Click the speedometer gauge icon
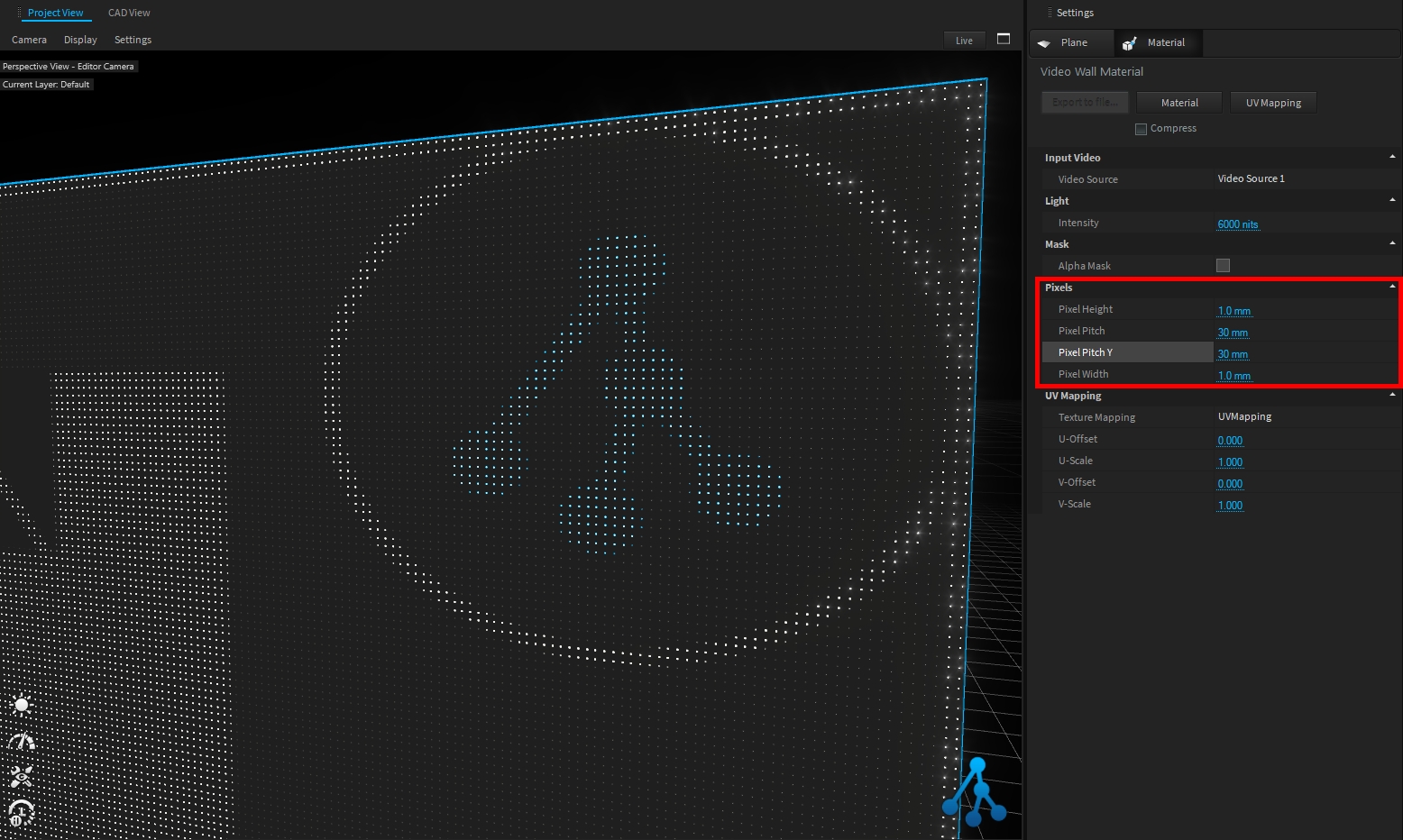This screenshot has width=1403, height=840. coord(22,742)
